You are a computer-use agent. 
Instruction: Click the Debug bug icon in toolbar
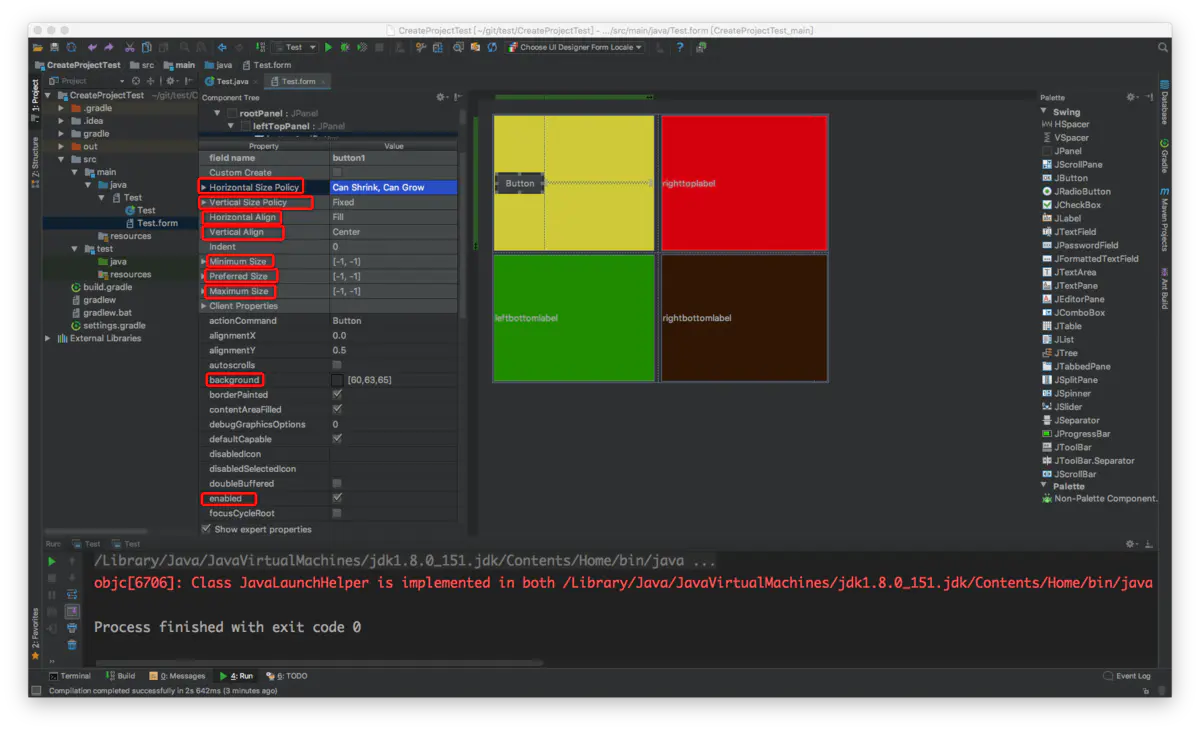(x=345, y=47)
